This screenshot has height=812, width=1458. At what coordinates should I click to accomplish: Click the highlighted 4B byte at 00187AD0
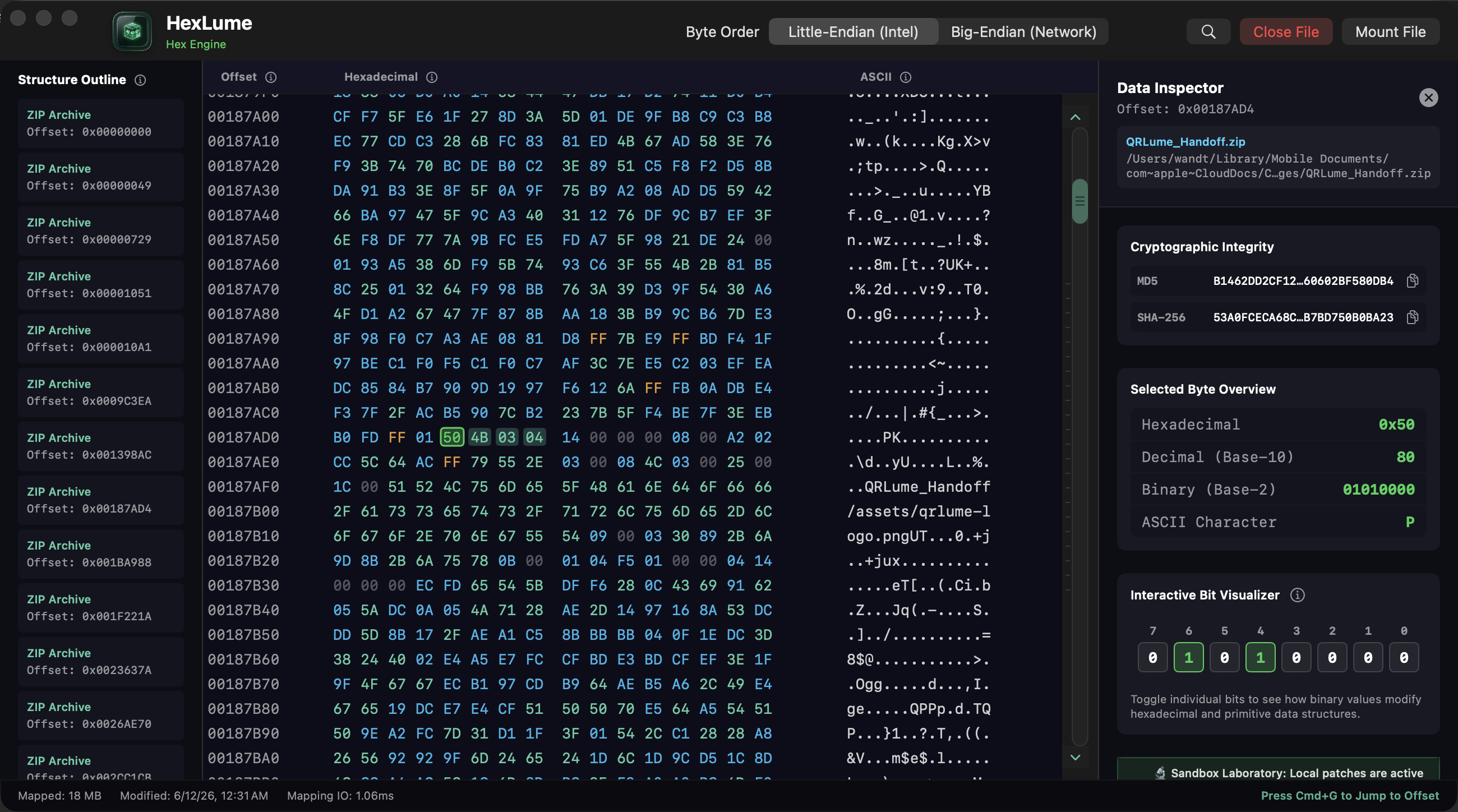point(479,437)
